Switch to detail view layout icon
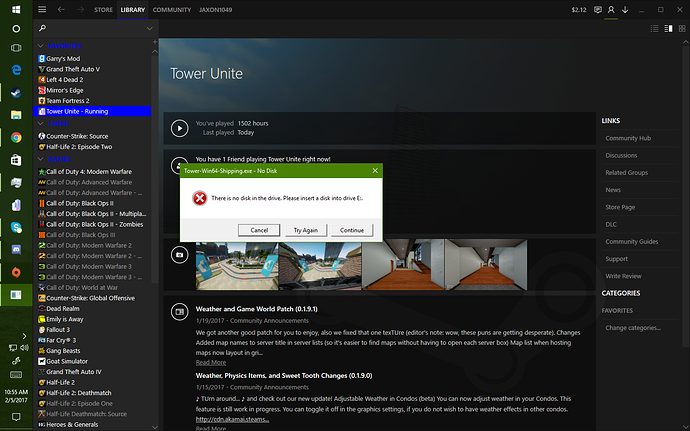Viewport: 690px width, 431px height. 668,28
